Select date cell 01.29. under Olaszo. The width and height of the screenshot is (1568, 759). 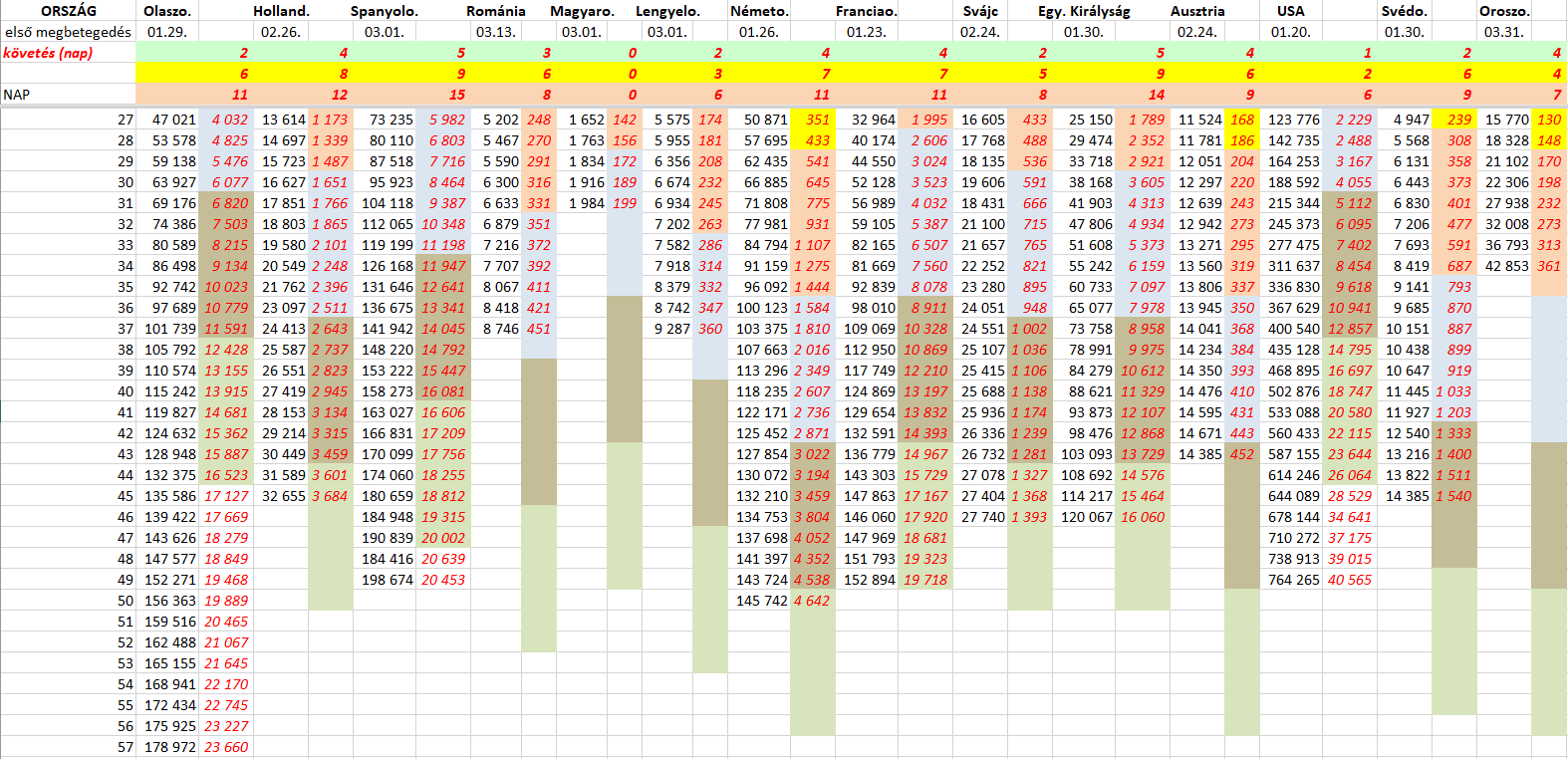tap(166, 32)
